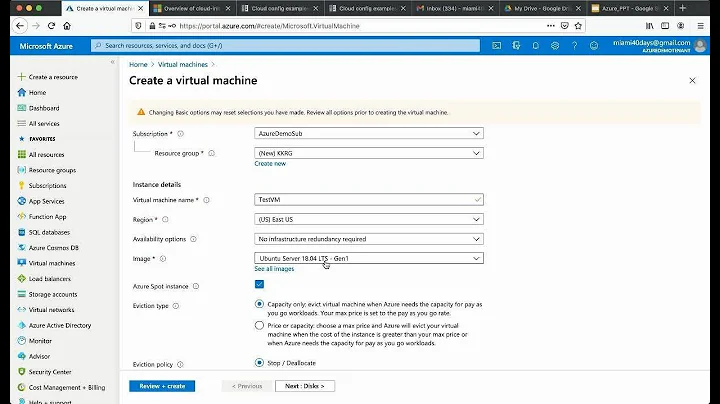The image size is (720, 404).
Task: Open portal settings gear icon
Action: tap(555, 45)
